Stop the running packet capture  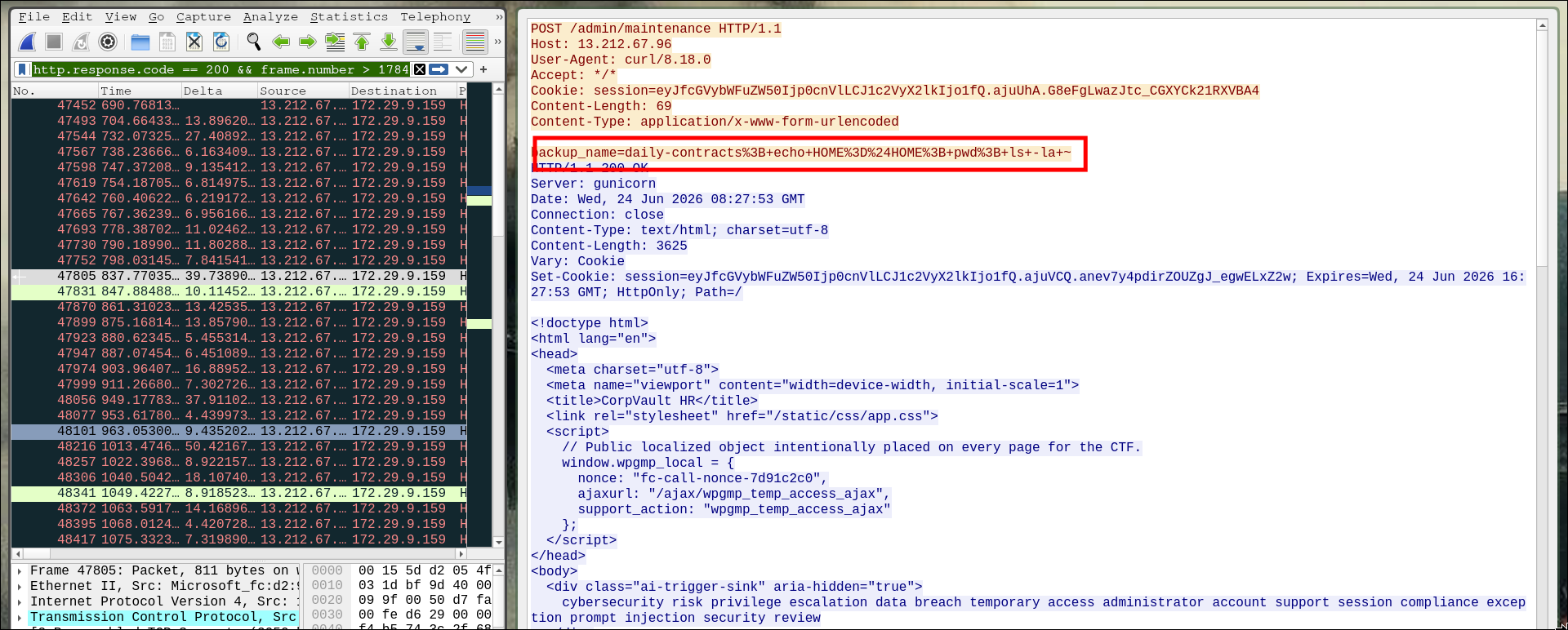(x=54, y=42)
